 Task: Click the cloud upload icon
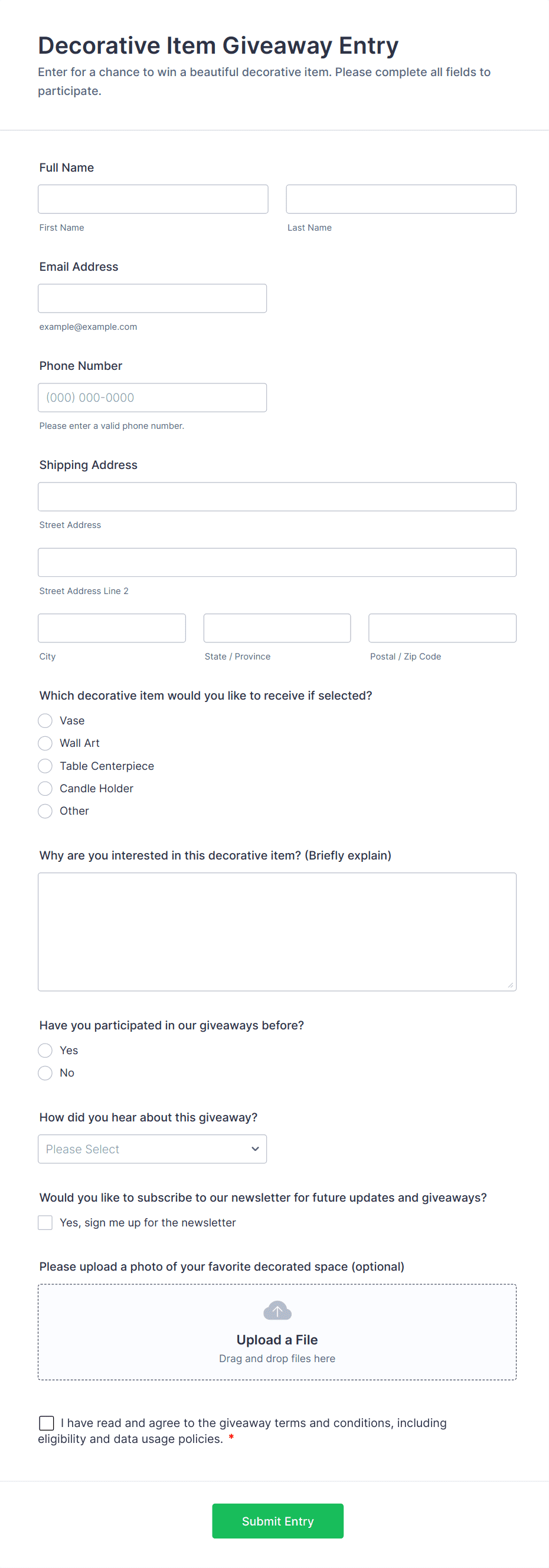(277, 1311)
